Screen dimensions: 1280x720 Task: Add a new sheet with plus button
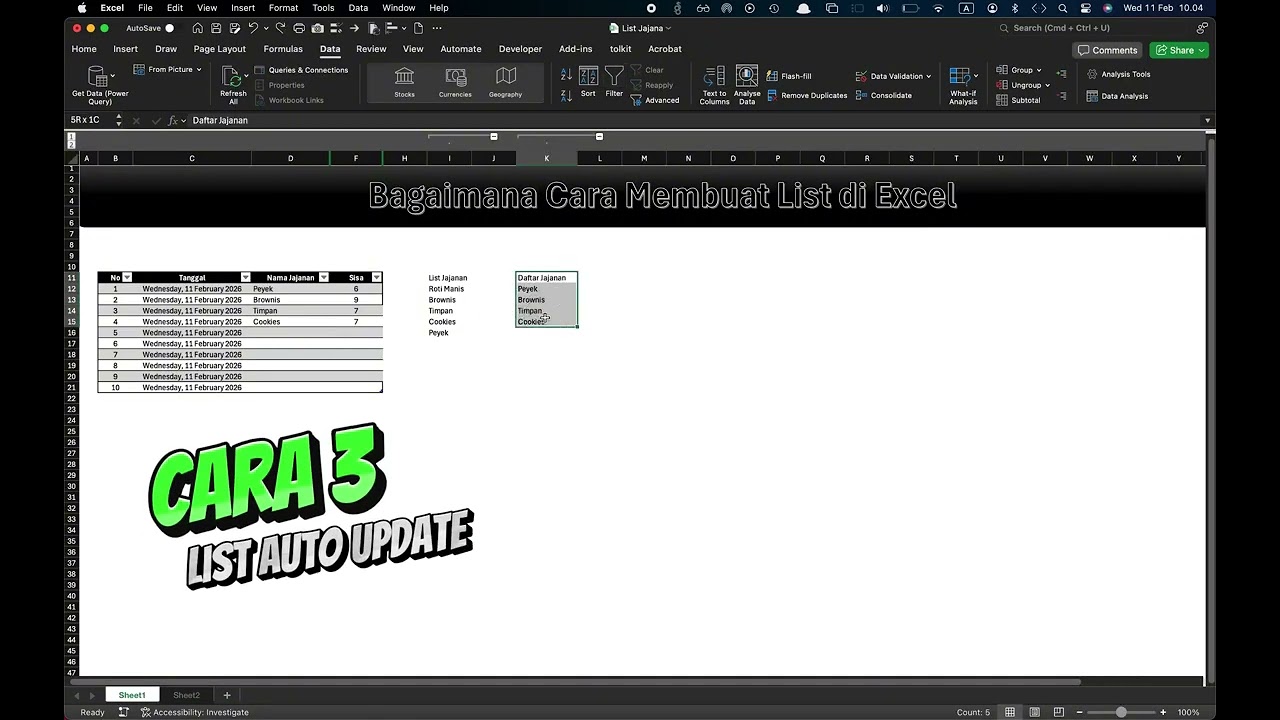coord(227,695)
